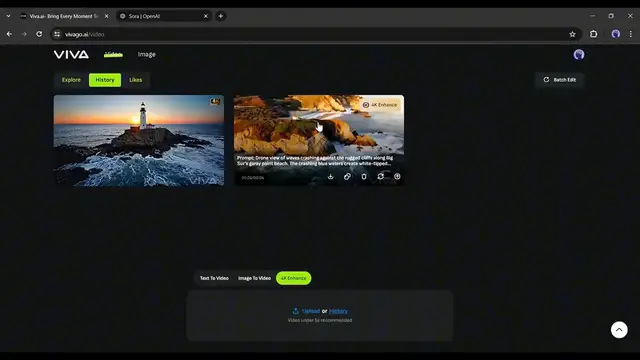
Task: Click the scroll-to-top arrow button
Action: 619,329
